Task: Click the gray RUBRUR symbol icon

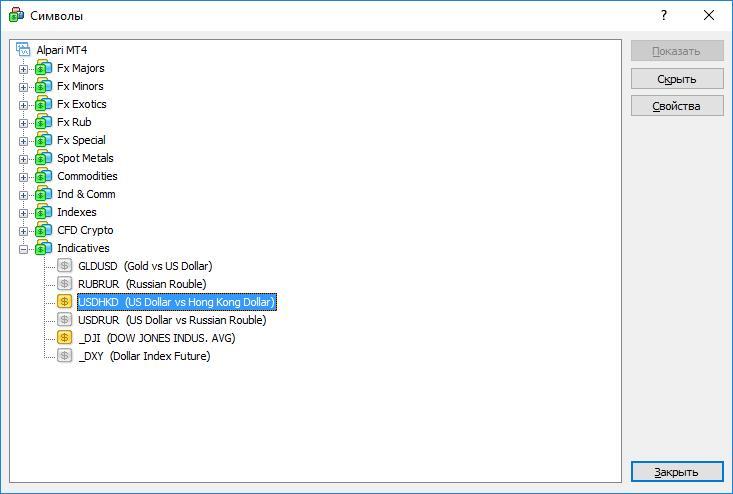Action: (x=65, y=284)
